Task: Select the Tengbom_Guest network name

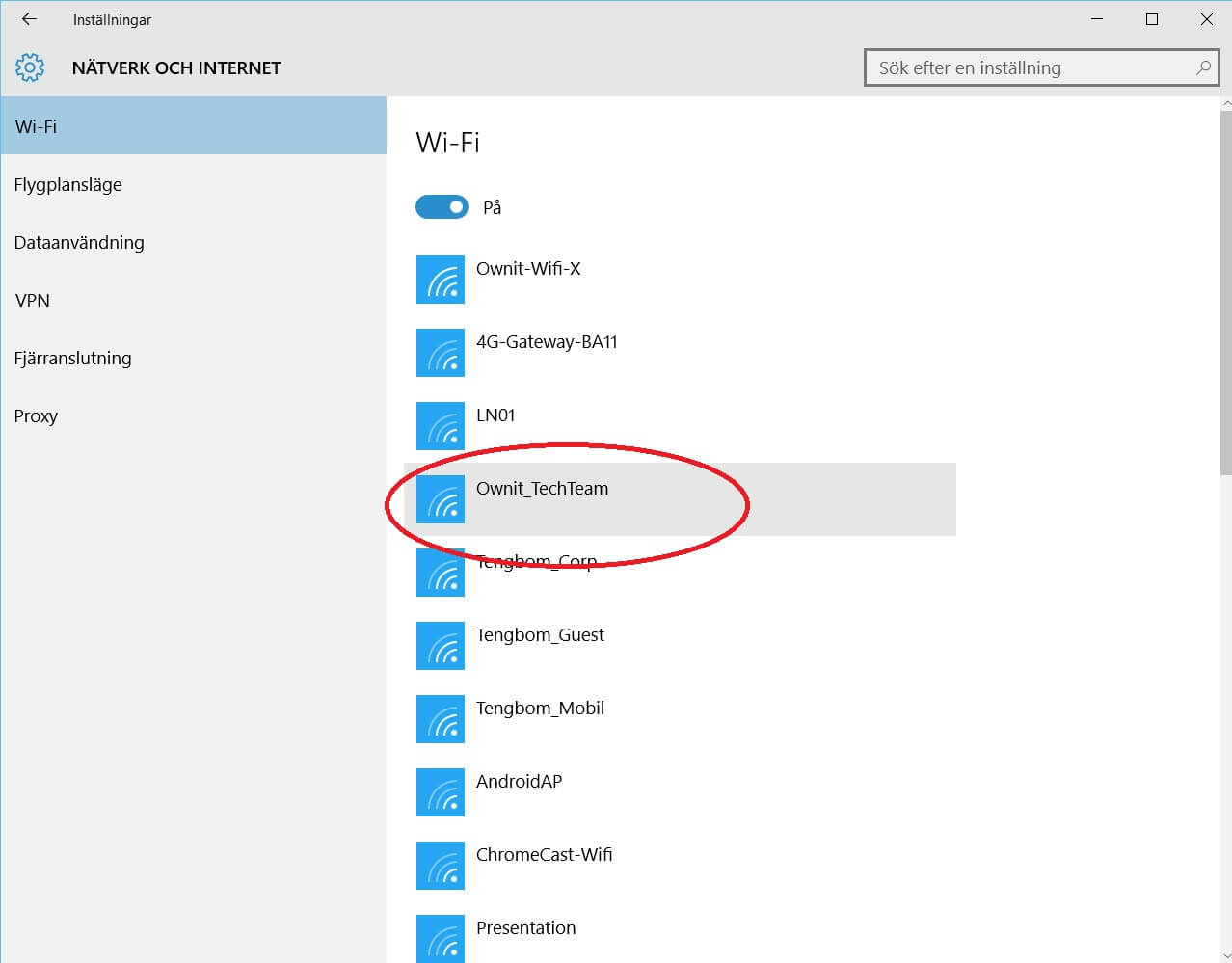Action: pos(540,634)
